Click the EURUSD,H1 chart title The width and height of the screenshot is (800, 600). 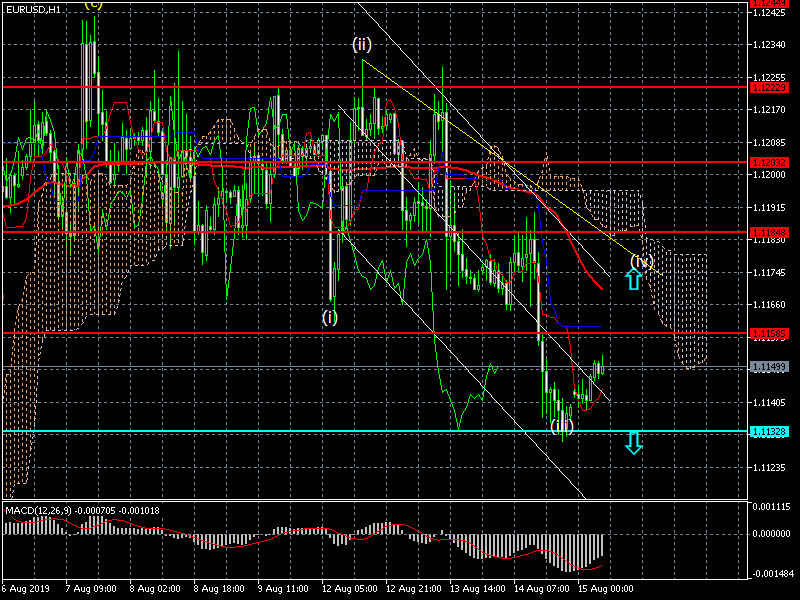(33, 8)
